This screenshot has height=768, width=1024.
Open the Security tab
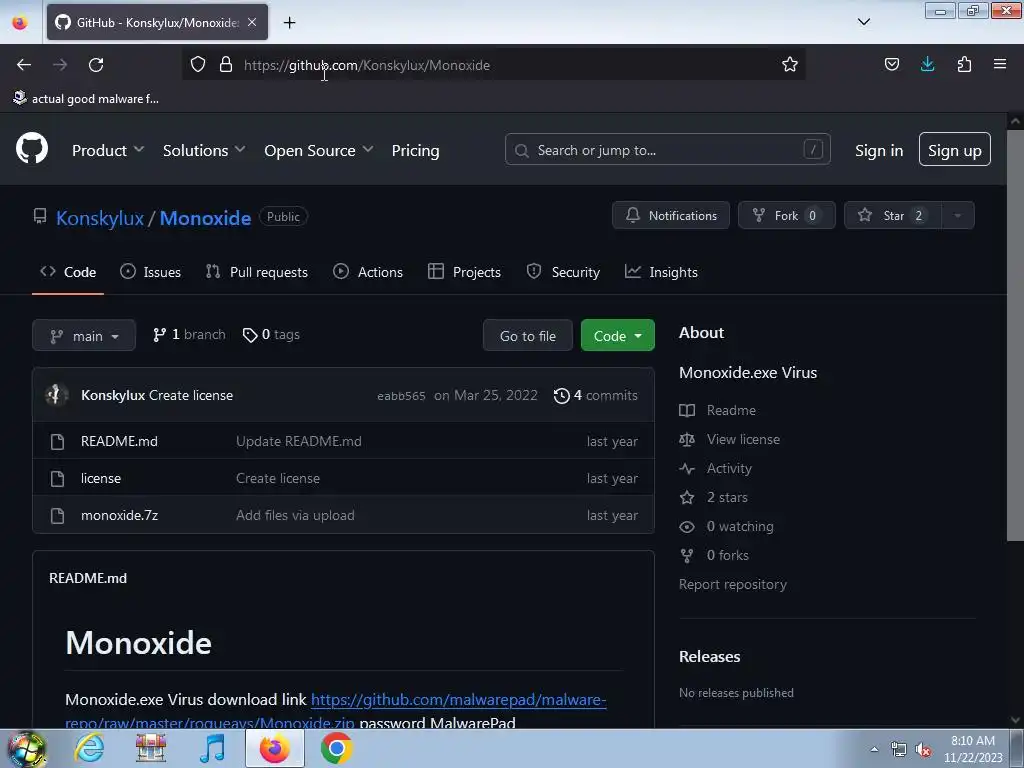click(563, 272)
